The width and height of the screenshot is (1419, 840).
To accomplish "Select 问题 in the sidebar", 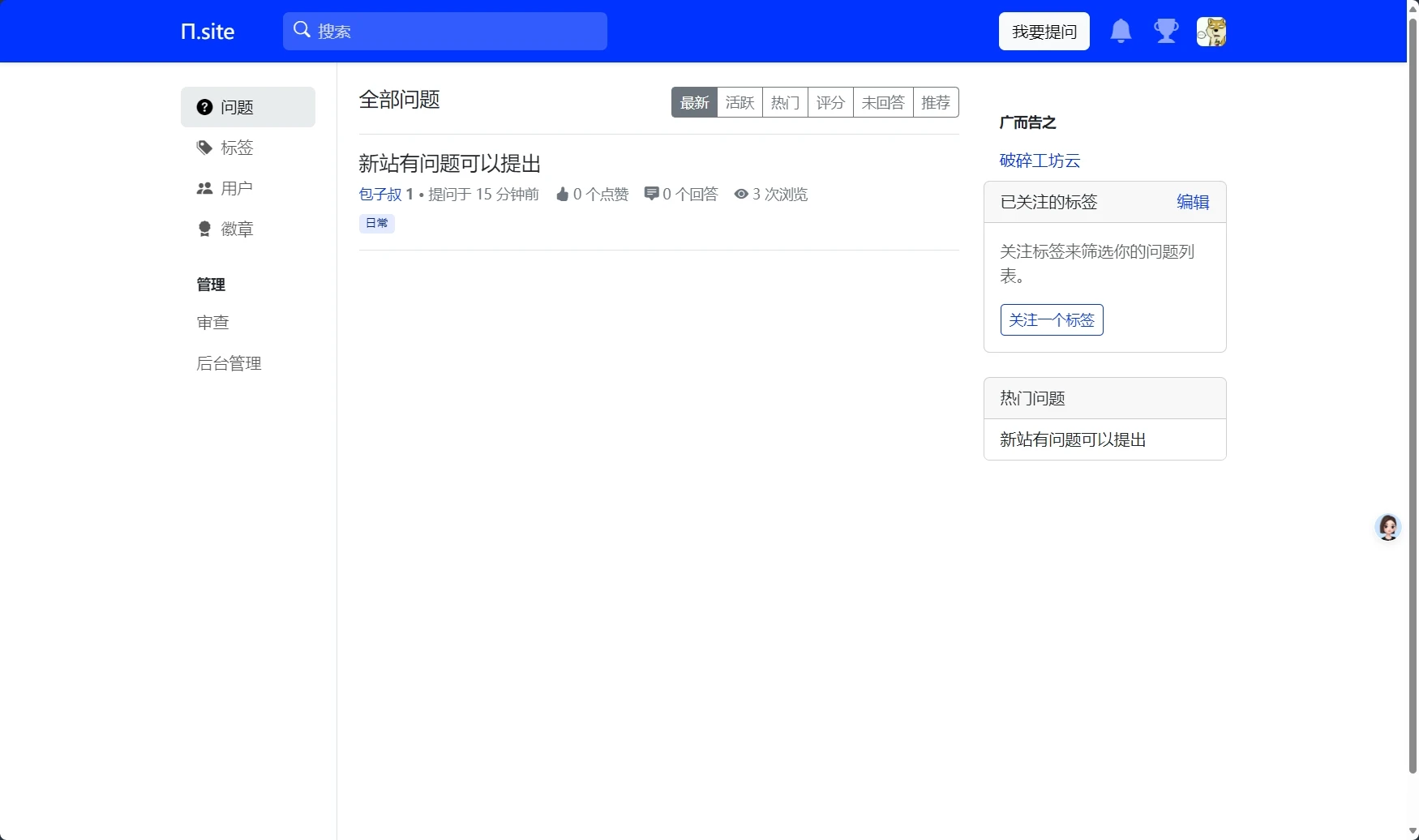I will [x=236, y=107].
